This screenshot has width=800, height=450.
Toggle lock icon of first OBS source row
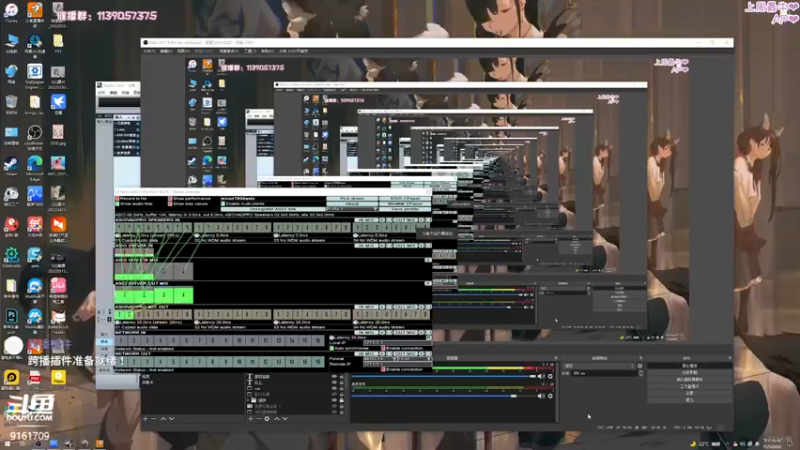point(341,377)
